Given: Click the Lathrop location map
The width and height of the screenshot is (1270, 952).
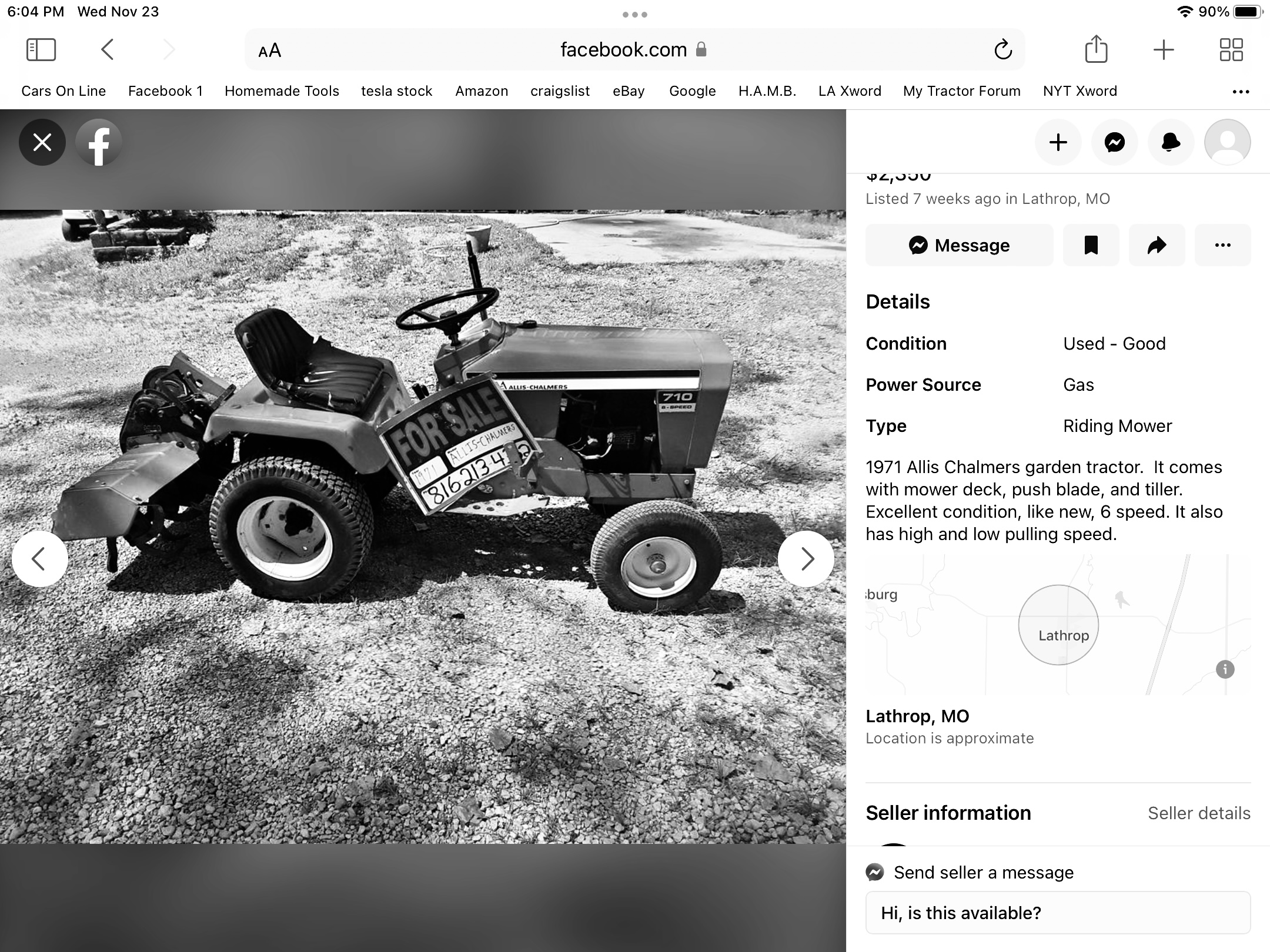Looking at the screenshot, I should pyautogui.click(x=1058, y=625).
